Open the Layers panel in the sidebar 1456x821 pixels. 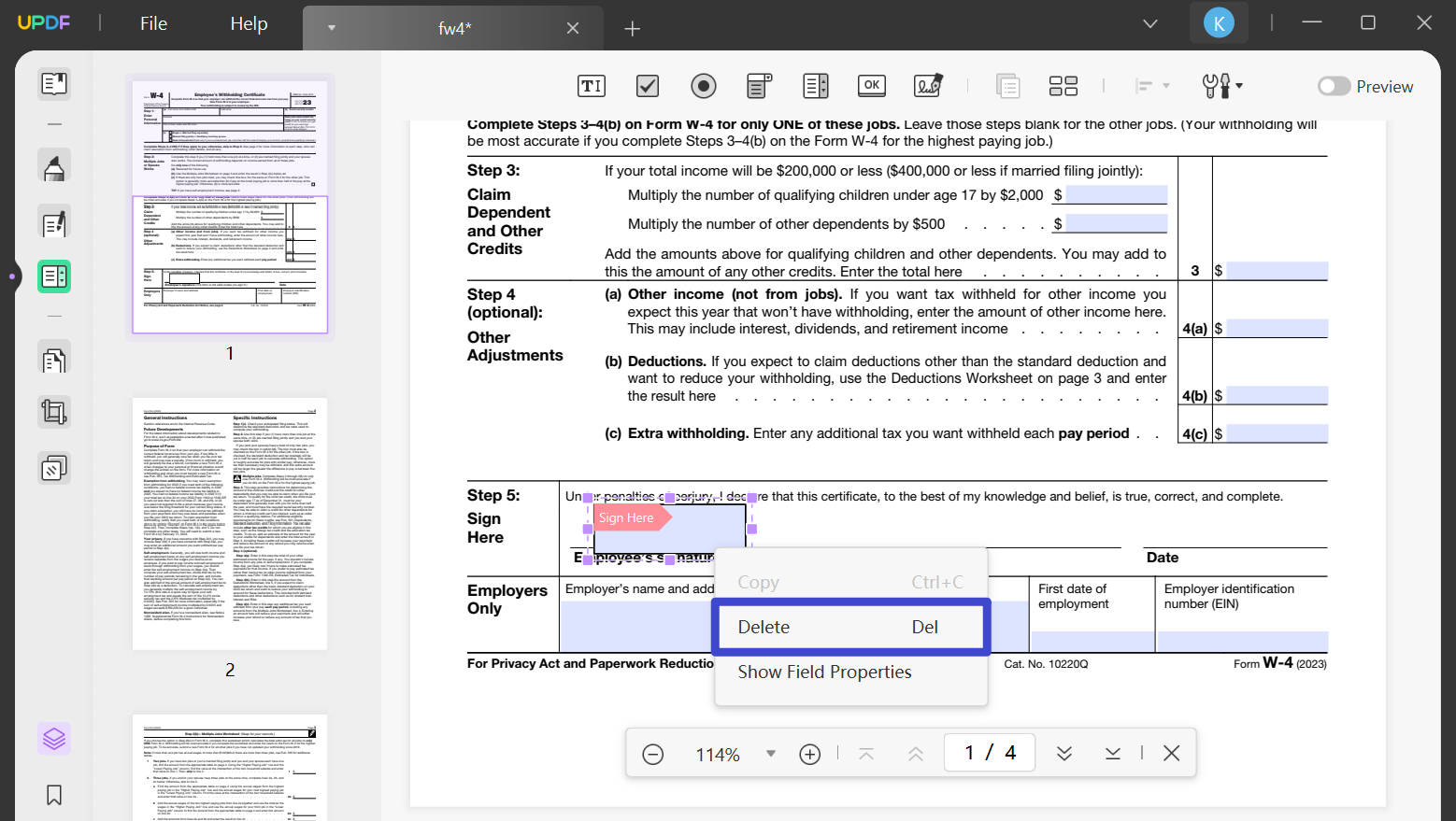coord(53,738)
